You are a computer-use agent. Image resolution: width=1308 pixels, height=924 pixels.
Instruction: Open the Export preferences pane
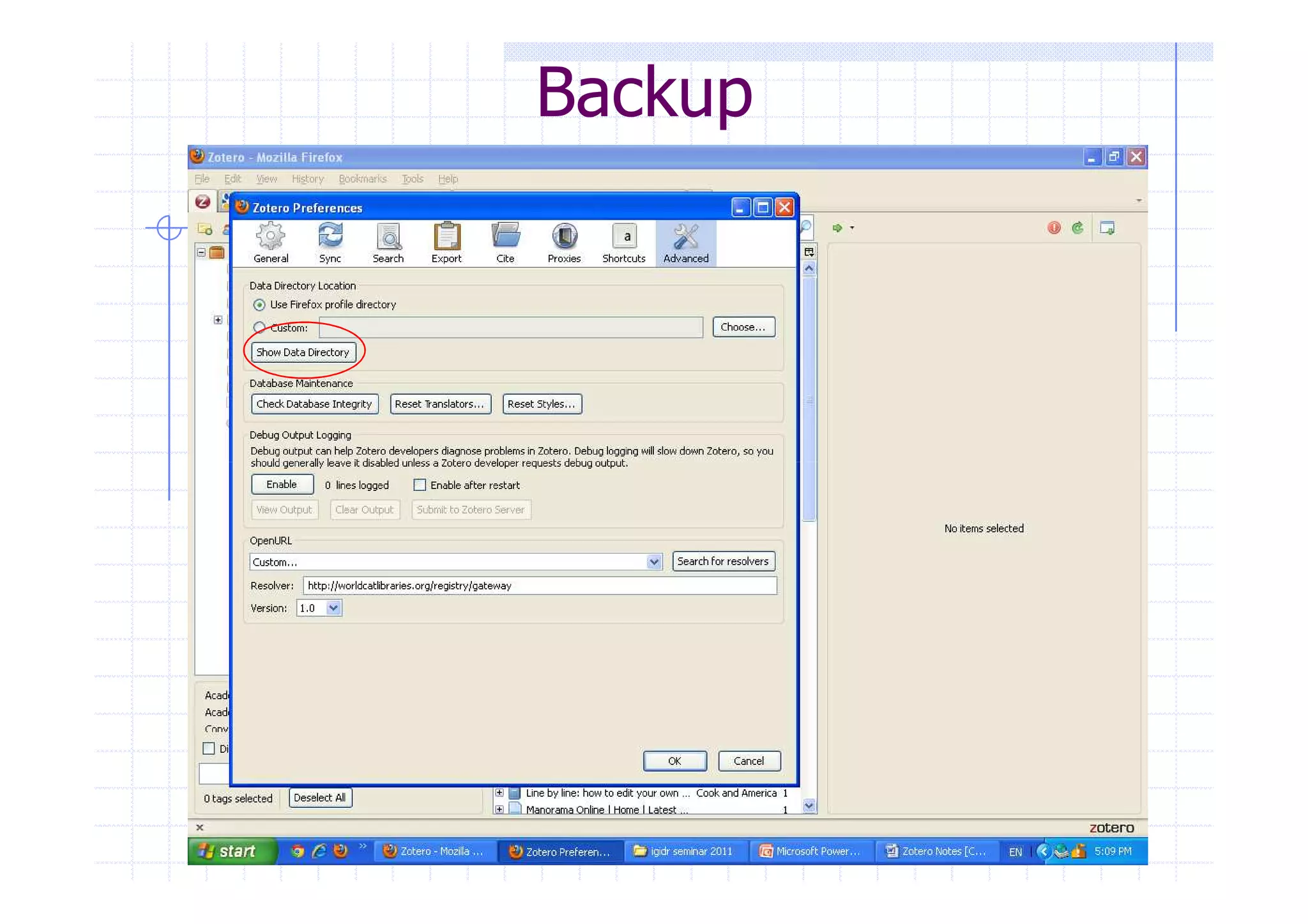pos(446,243)
